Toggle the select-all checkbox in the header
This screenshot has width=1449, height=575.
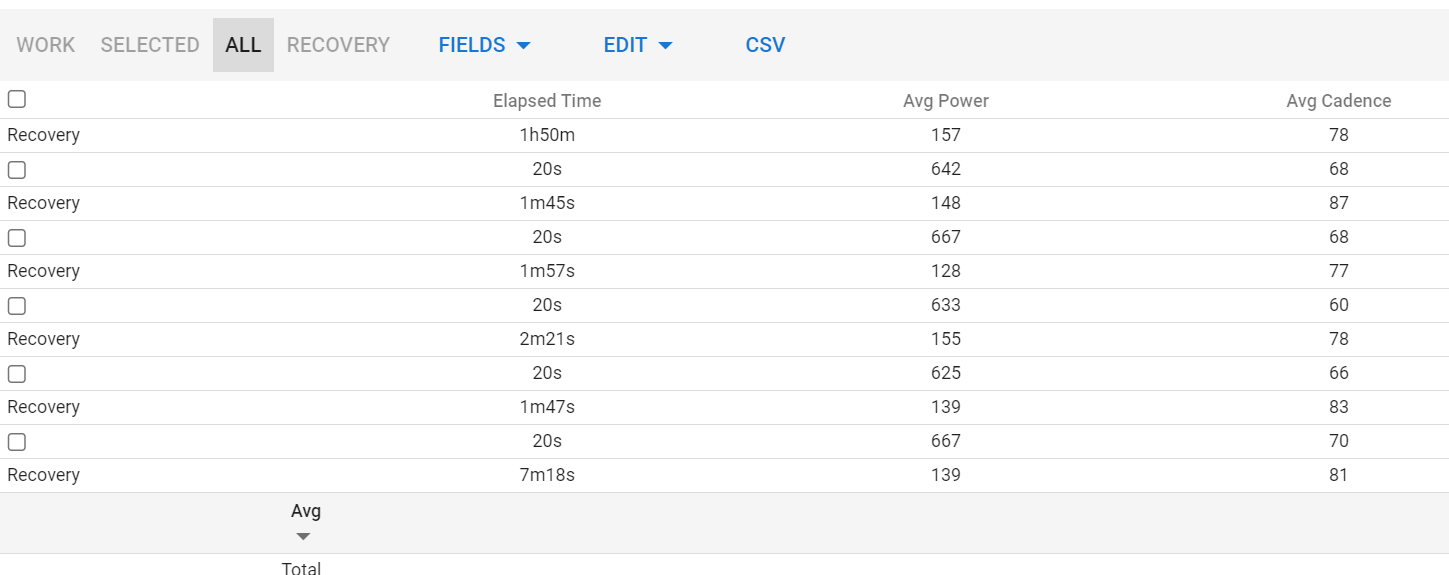pos(17,99)
